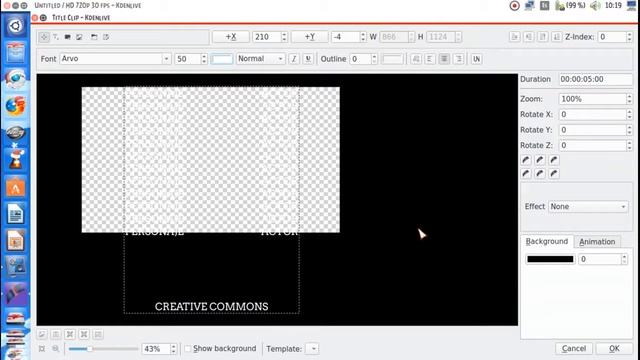This screenshot has width=640, height=360.
Task: Click fourth z-order icon next to Z-Index
Action: [x=556, y=37]
